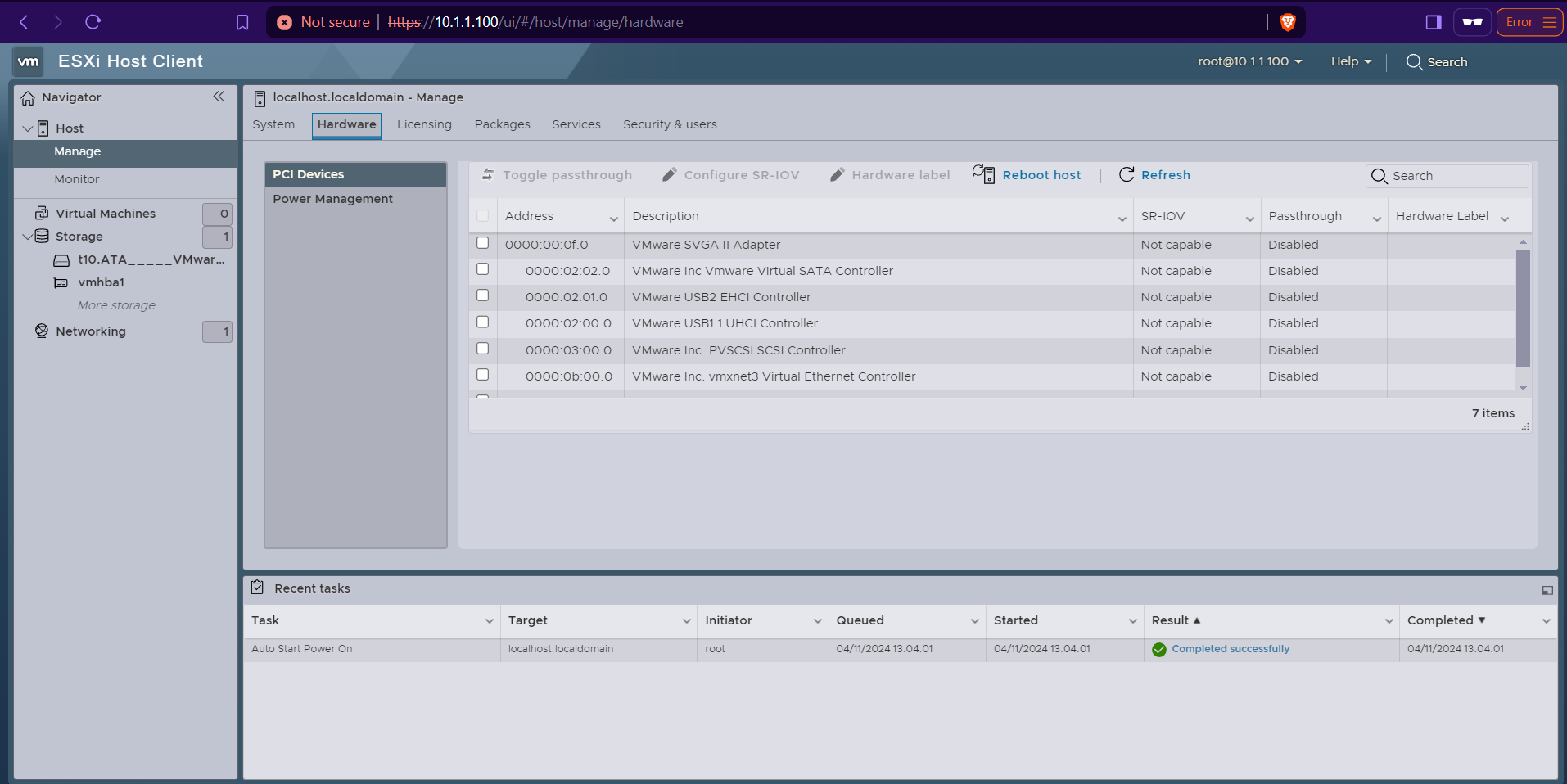This screenshot has width=1567, height=784.
Task: Click the localhost.localdomain host icon in header
Action: pos(260,99)
